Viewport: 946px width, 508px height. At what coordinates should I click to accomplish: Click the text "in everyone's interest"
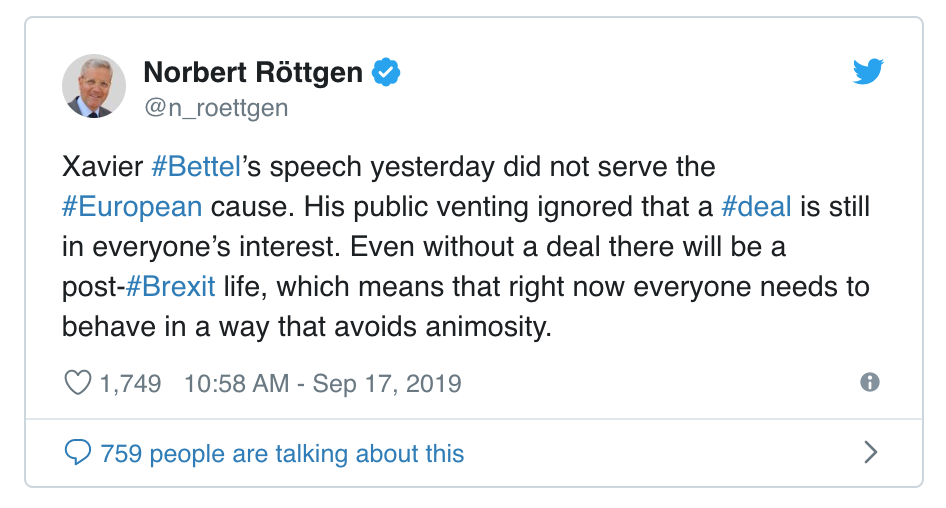click(x=200, y=247)
